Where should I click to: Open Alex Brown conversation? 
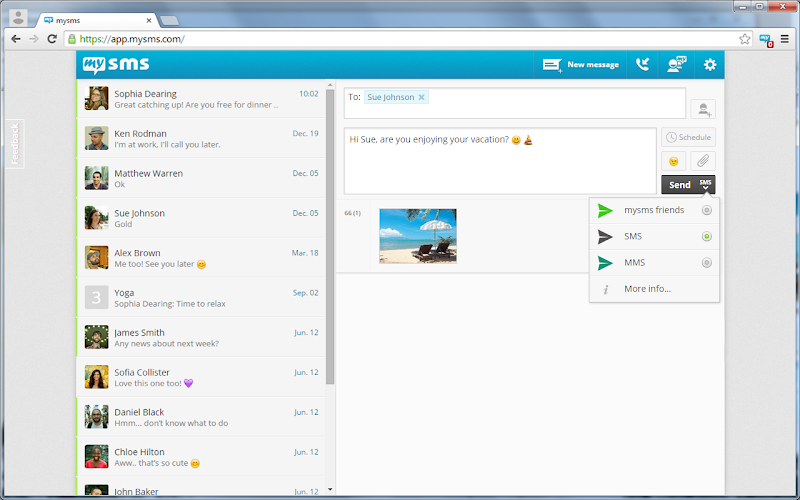(x=201, y=258)
